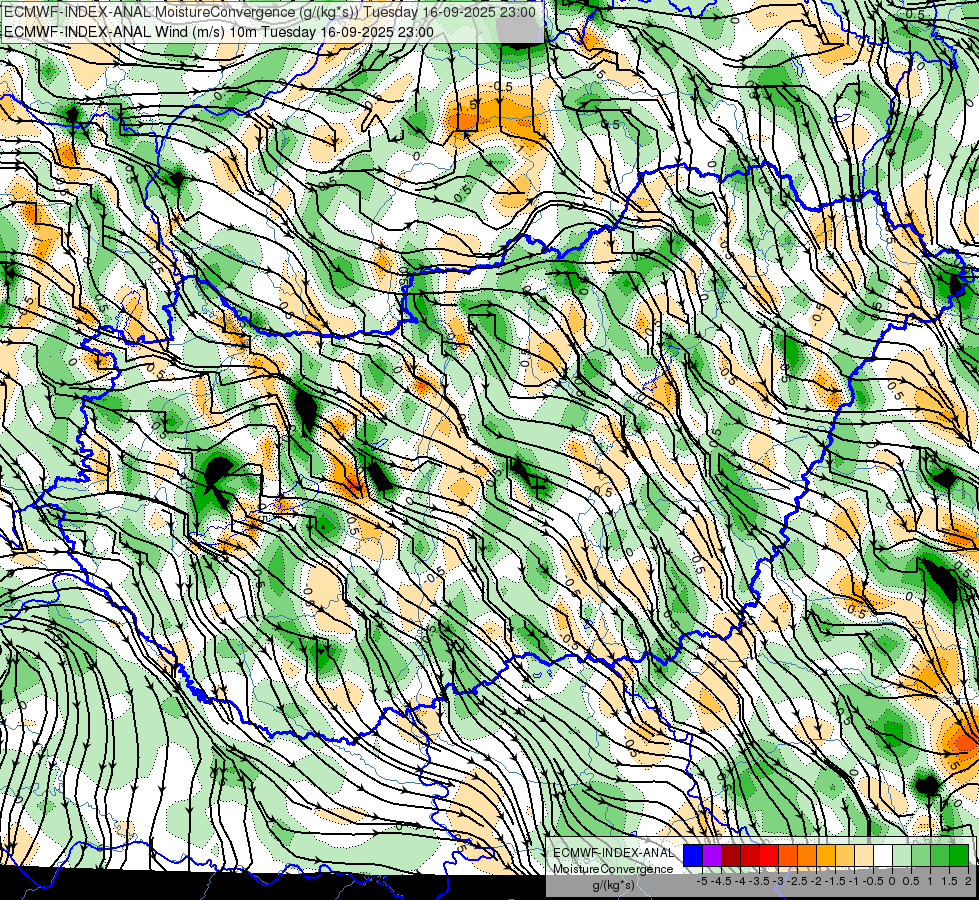
Task: Click the -2.5 tick label in legend
Action: 799,881
